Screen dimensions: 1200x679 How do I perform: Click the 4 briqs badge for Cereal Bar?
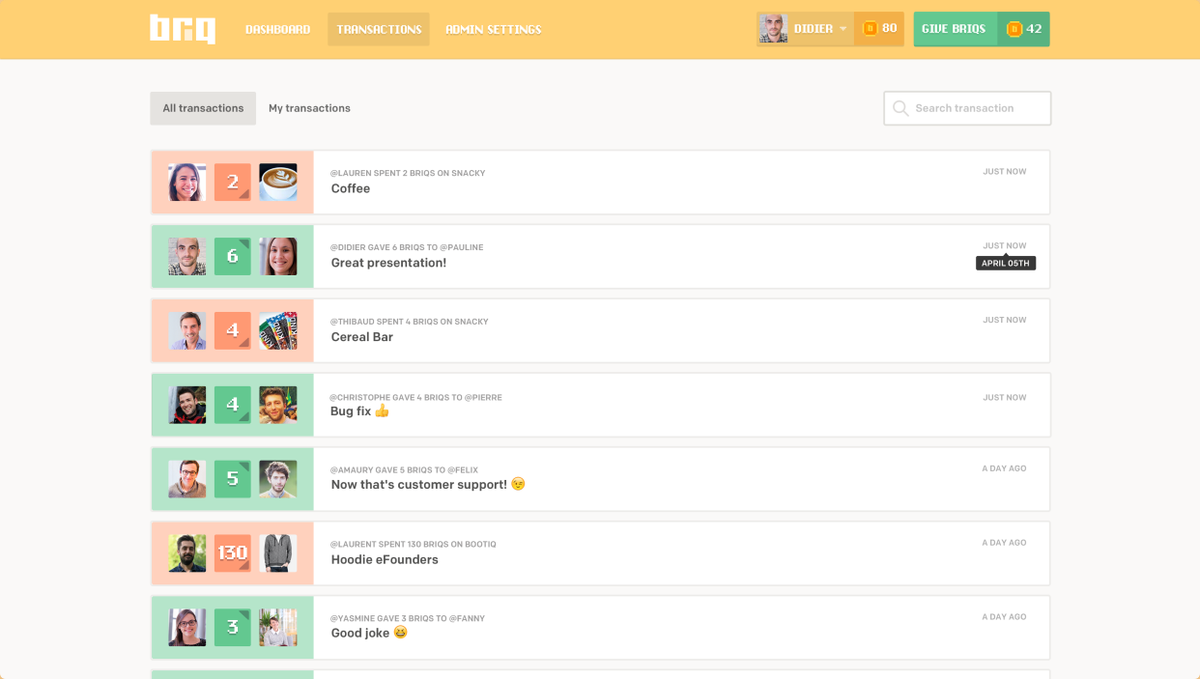[232, 330]
